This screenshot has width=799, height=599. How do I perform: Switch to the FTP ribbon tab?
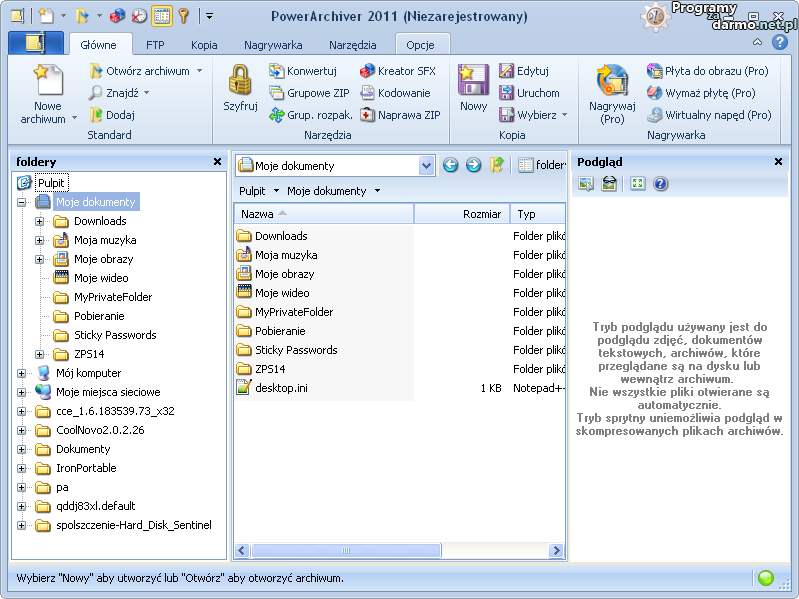point(155,45)
